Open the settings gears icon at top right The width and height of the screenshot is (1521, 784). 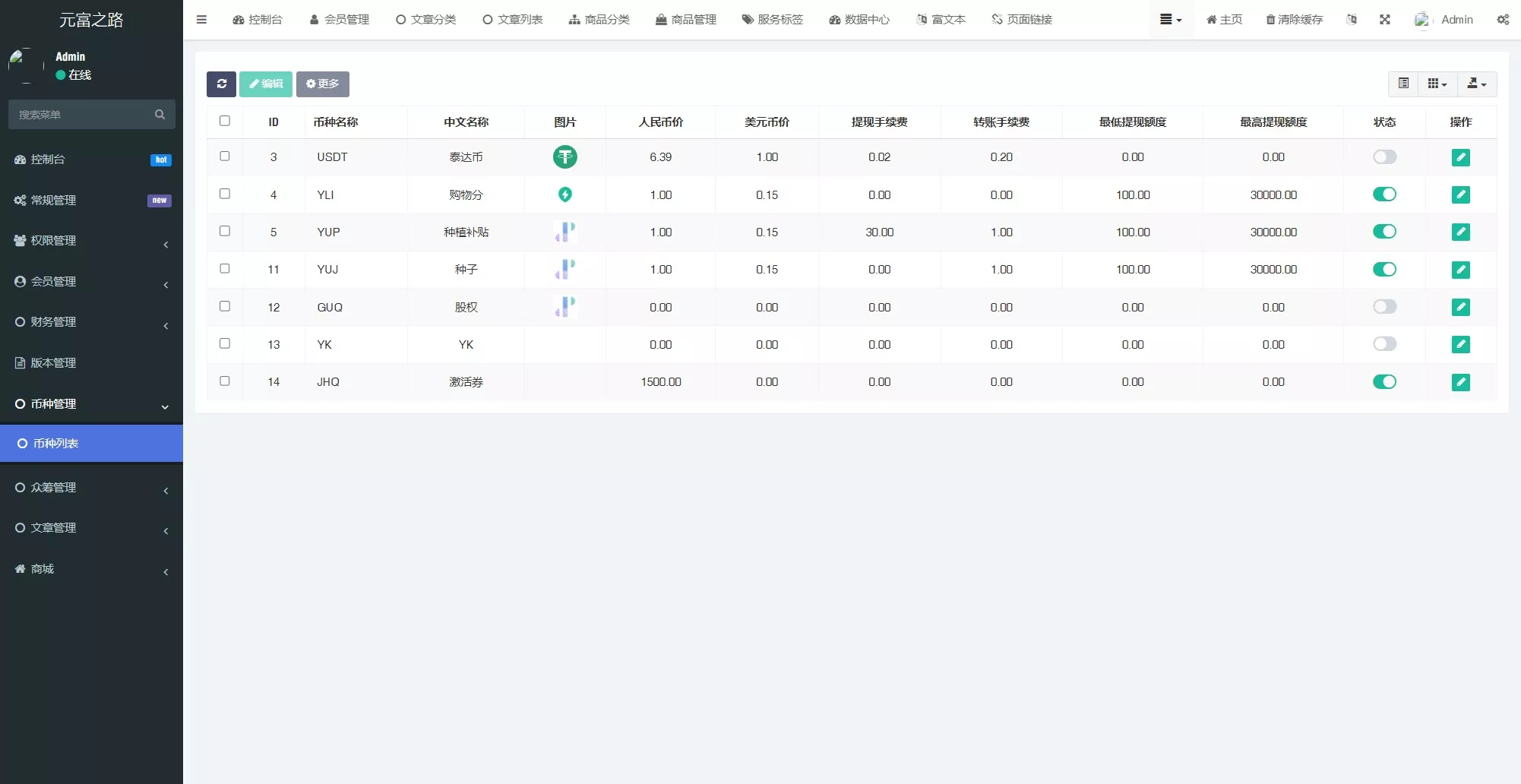[x=1503, y=20]
